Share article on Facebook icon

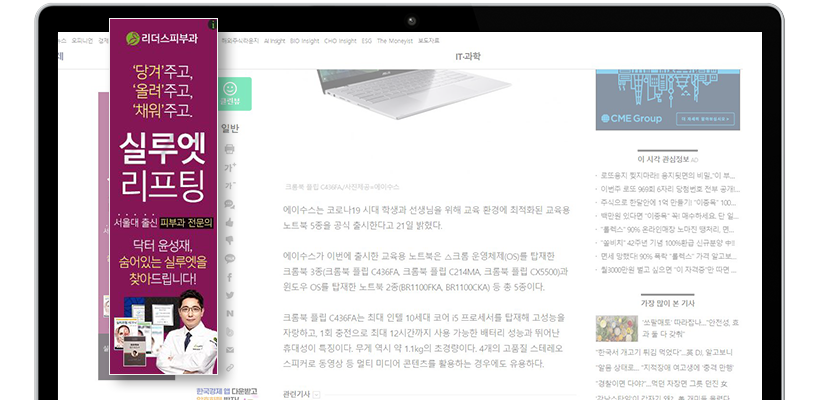click(229, 277)
